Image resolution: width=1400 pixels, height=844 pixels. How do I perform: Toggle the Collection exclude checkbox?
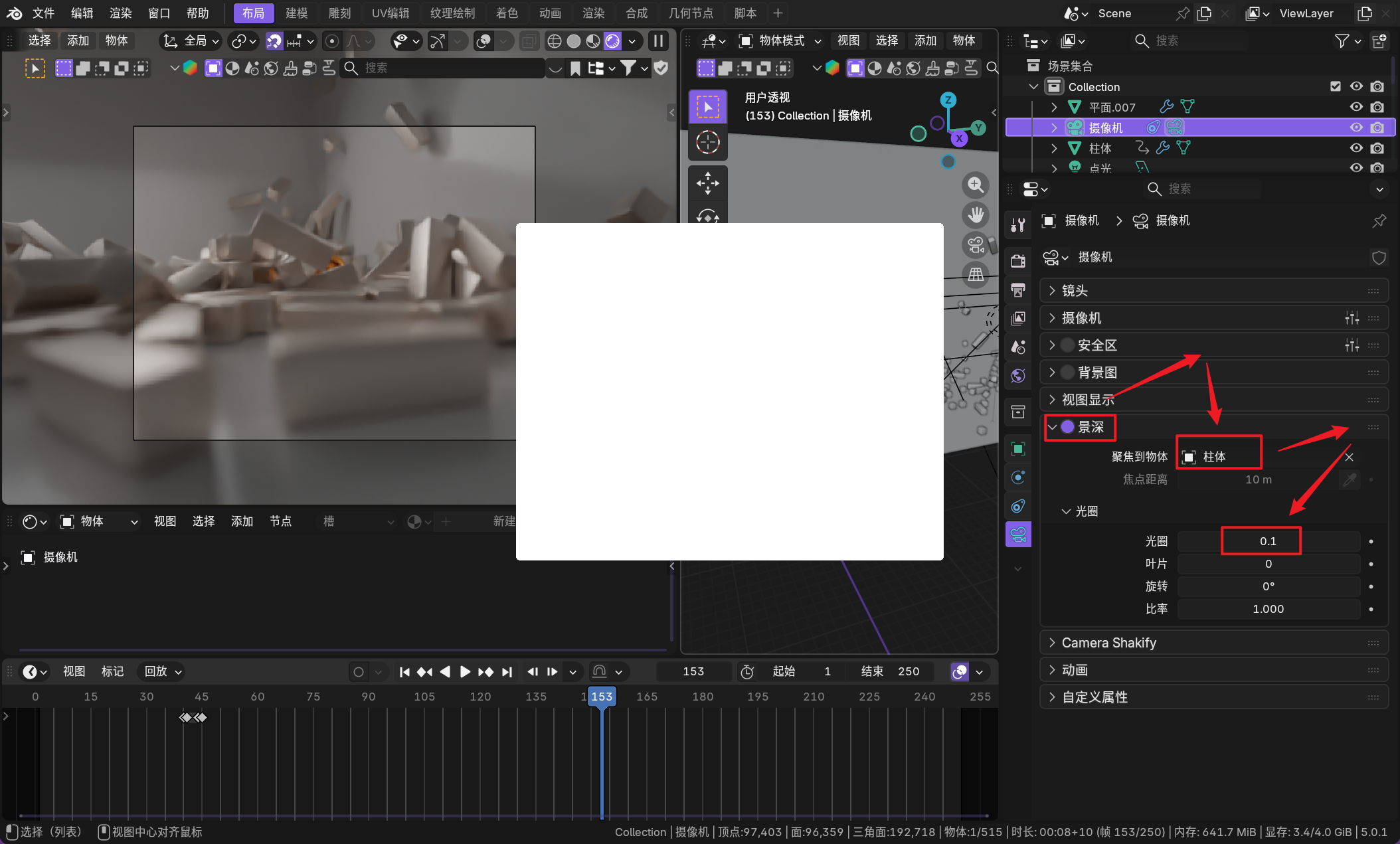click(1336, 86)
